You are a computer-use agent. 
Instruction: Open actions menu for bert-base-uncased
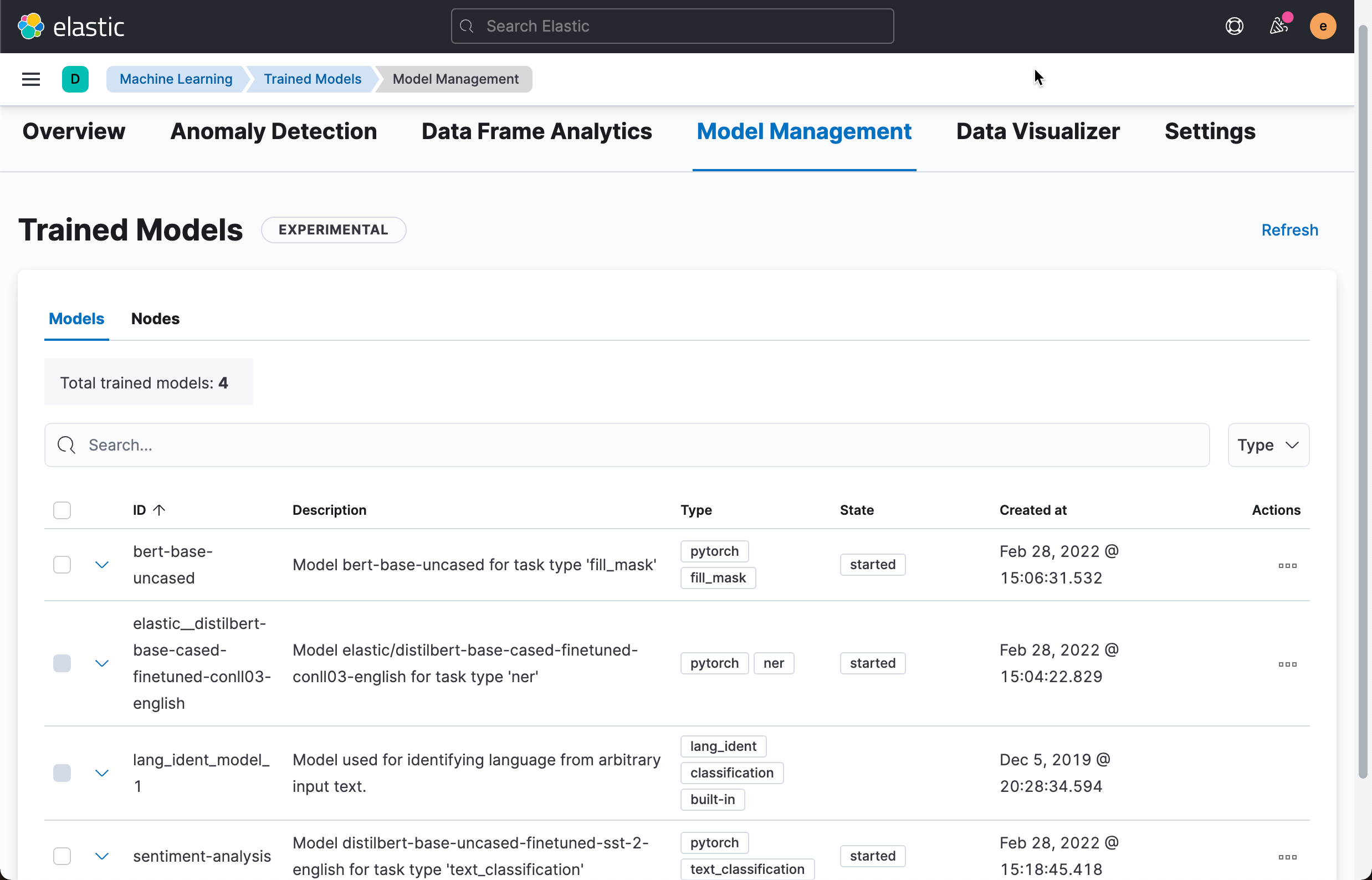1287,565
